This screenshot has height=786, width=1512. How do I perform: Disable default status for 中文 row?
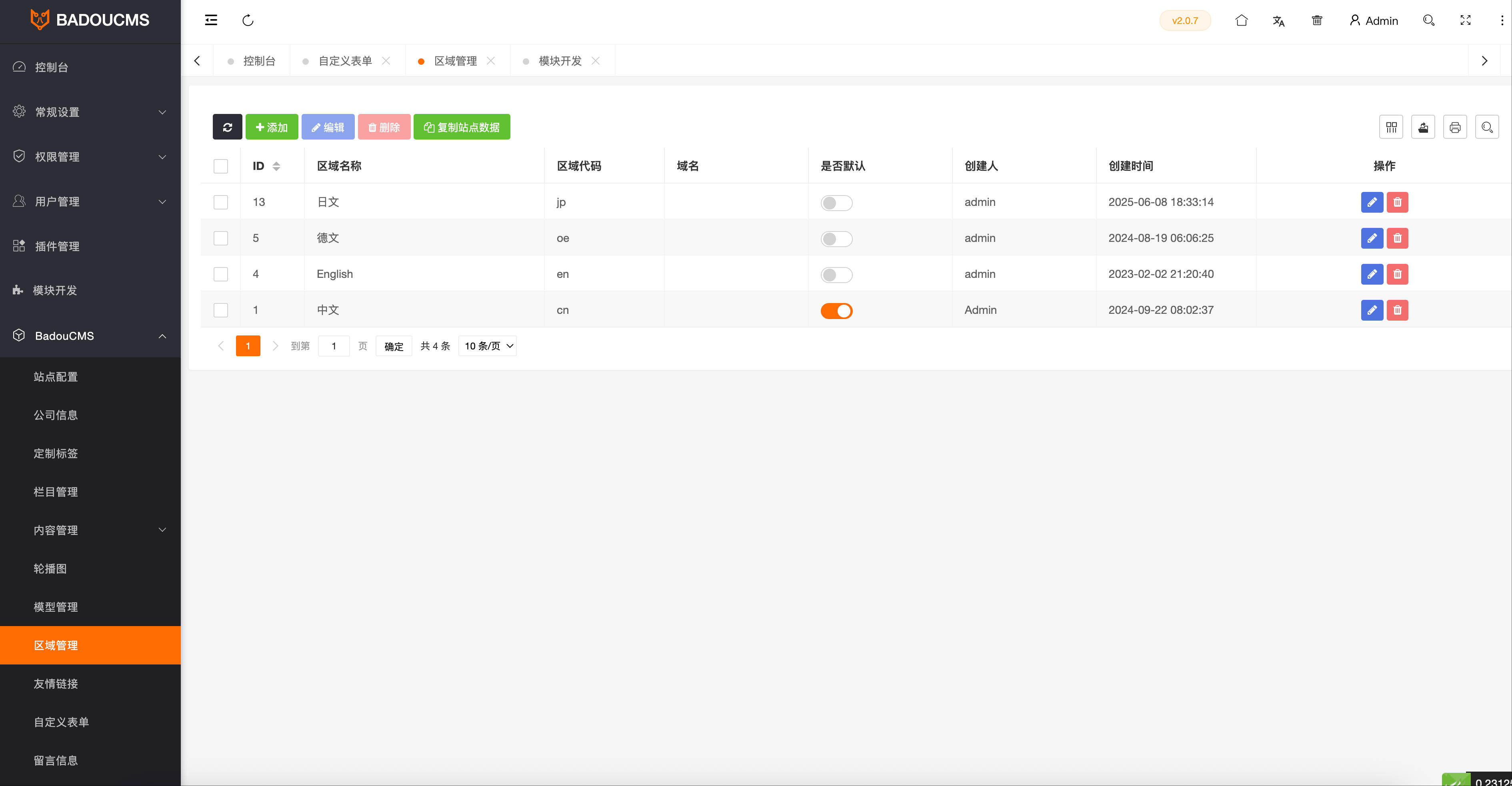[836, 310]
